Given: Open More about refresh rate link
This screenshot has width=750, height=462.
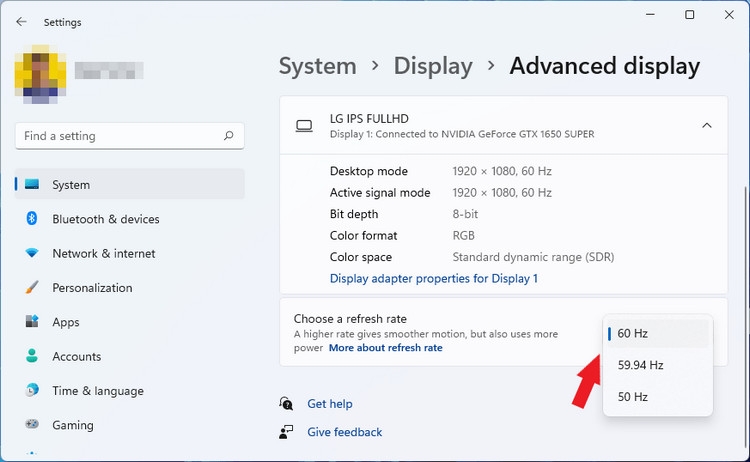Looking at the screenshot, I should click(386, 348).
